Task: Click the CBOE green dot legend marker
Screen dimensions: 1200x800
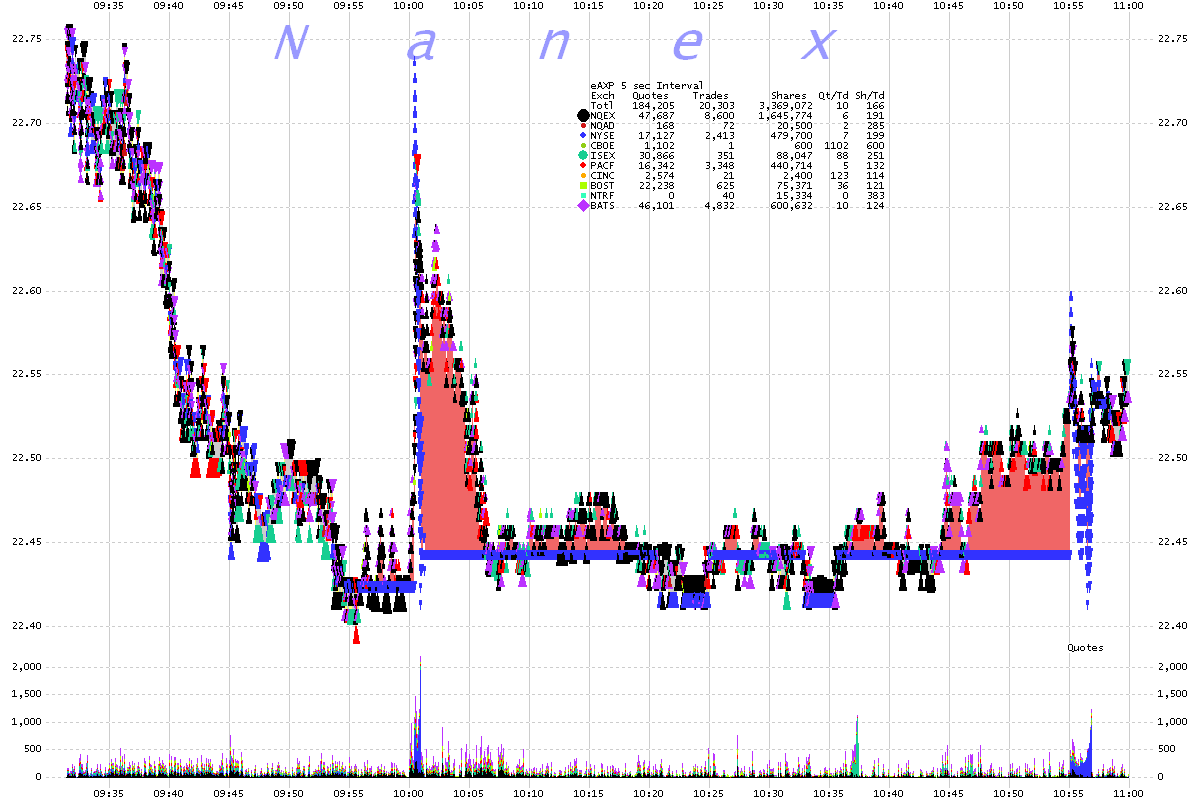Action: click(x=582, y=145)
